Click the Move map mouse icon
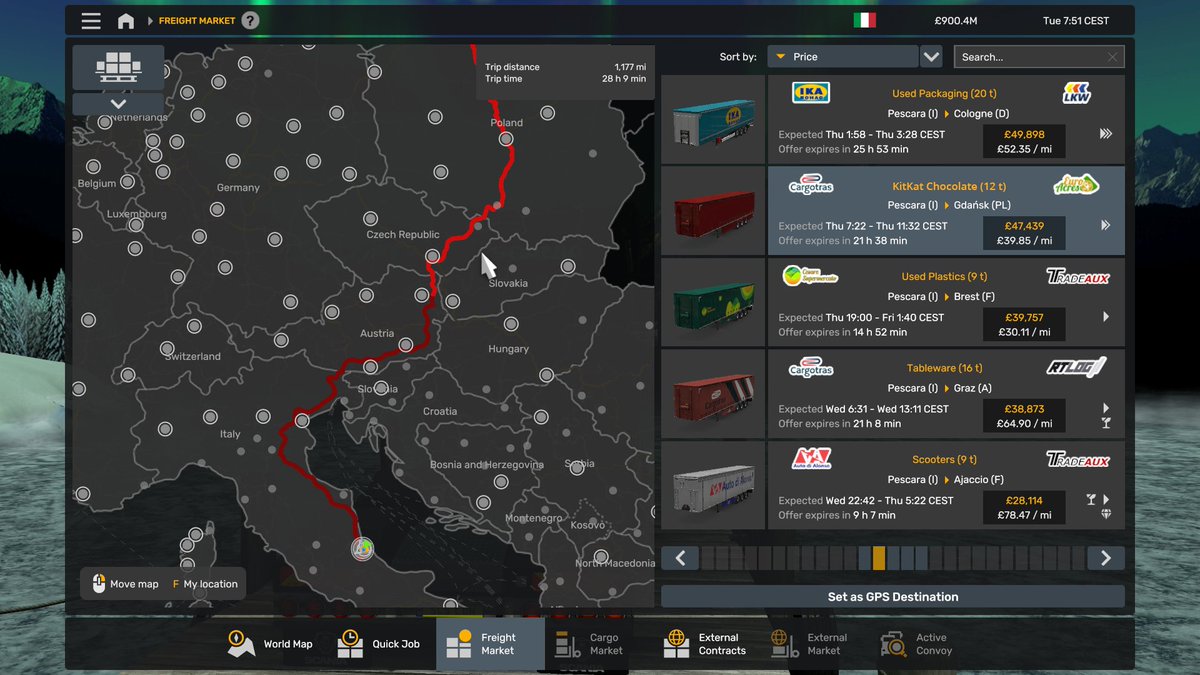Viewport: 1200px width, 675px height. (x=98, y=583)
